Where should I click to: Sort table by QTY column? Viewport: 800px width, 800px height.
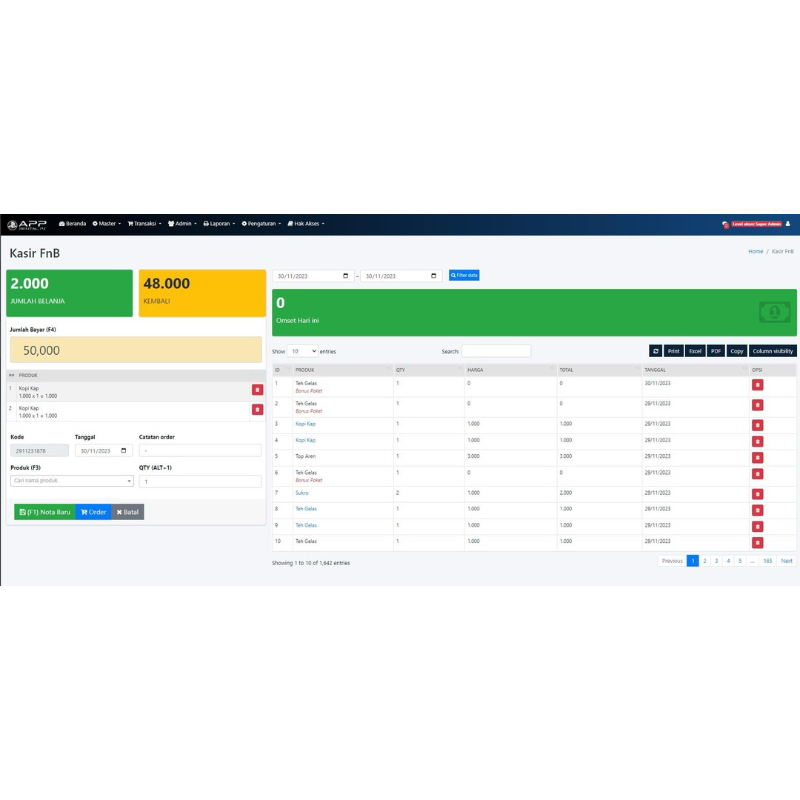[429, 370]
